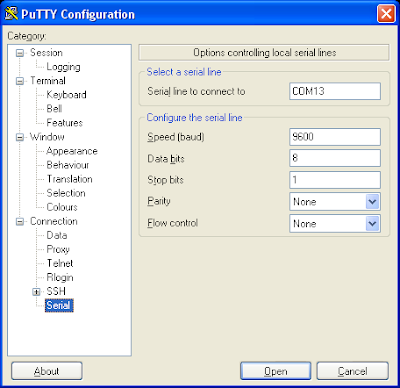The width and height of the screenshot is (400, 388).
Task: Select Behaviour category
Action: point(68,165)
